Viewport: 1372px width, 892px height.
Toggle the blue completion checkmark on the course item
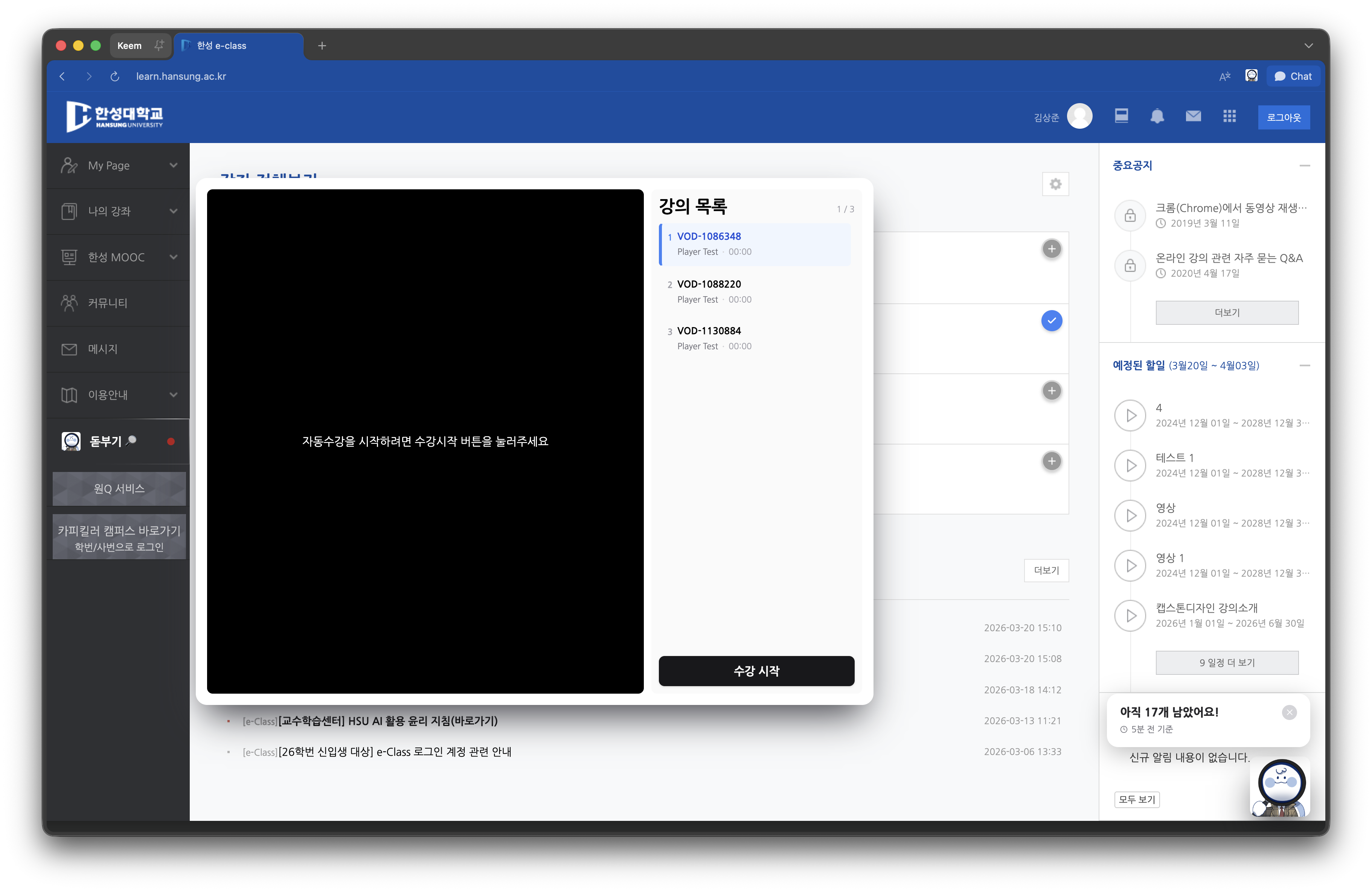[x=1052, y=321]
